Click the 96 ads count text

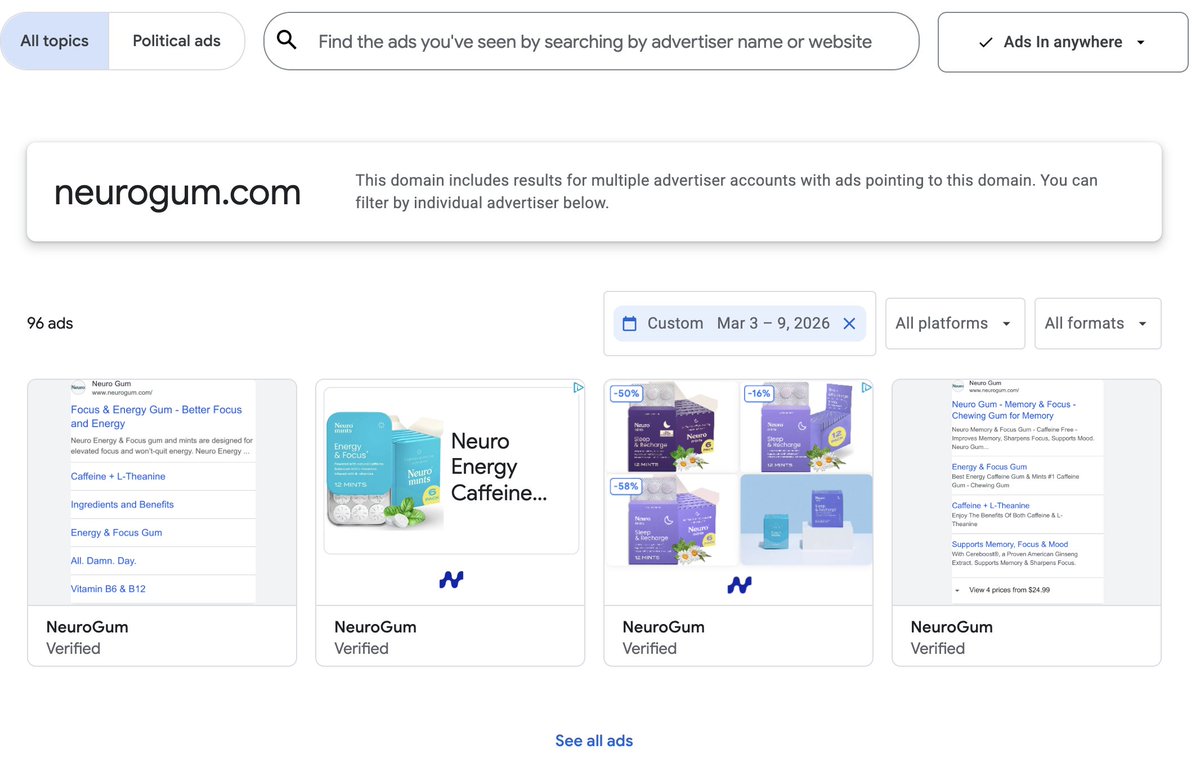[x=50, y=323]
